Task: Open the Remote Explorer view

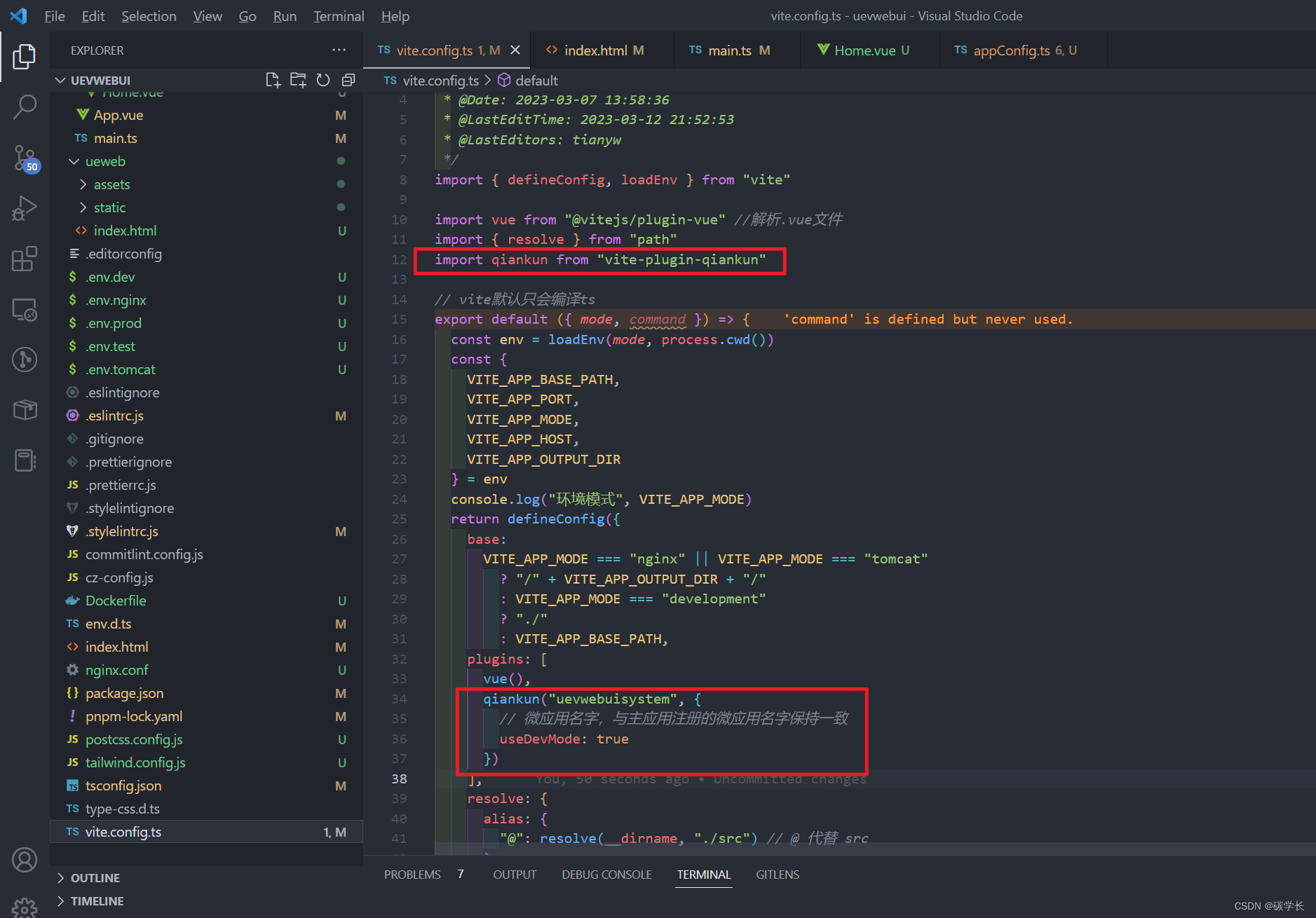Action: tap(25, 309)
